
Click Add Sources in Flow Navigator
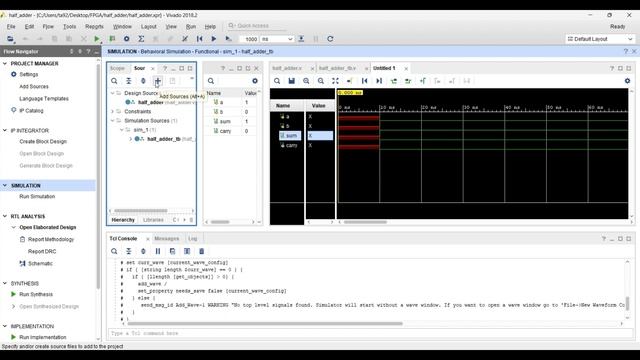pos(34,87)
